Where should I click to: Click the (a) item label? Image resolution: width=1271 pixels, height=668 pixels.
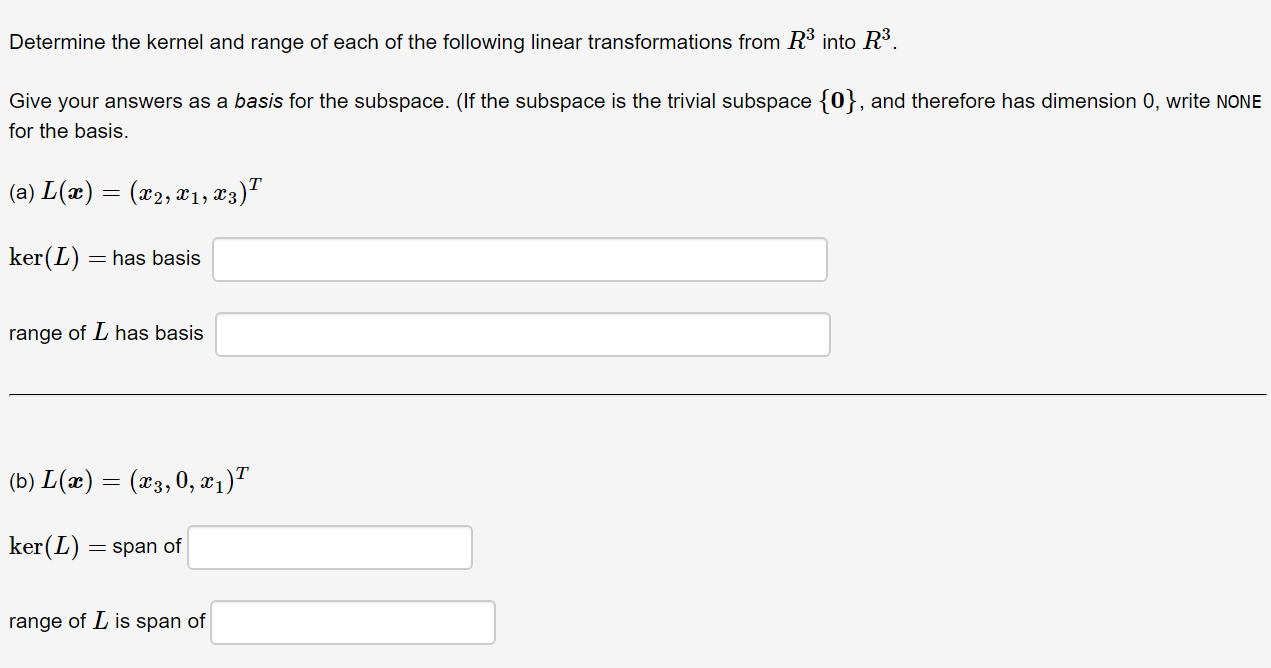coord(18,189)
